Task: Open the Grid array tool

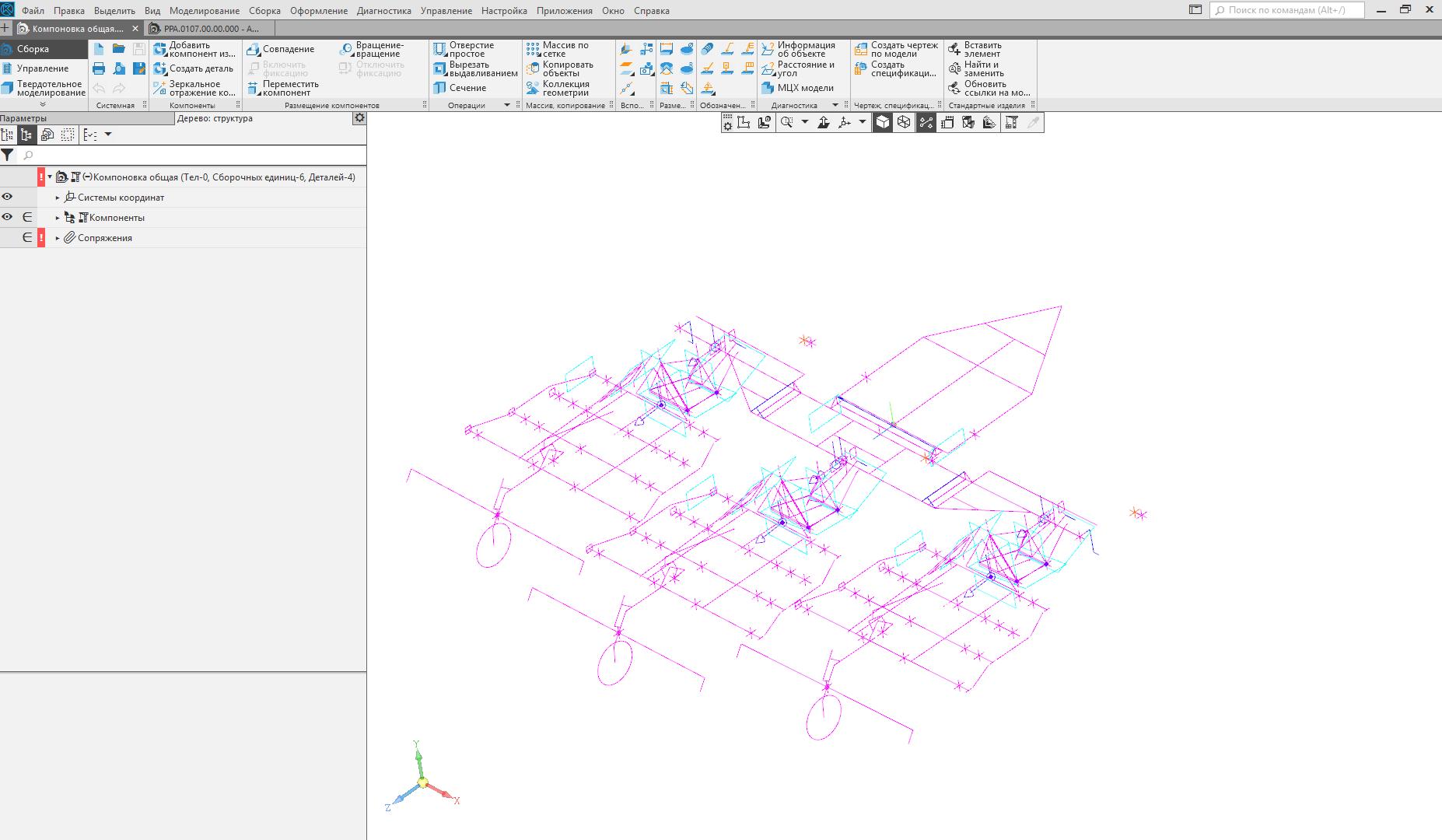Action: tap(533, 49)
